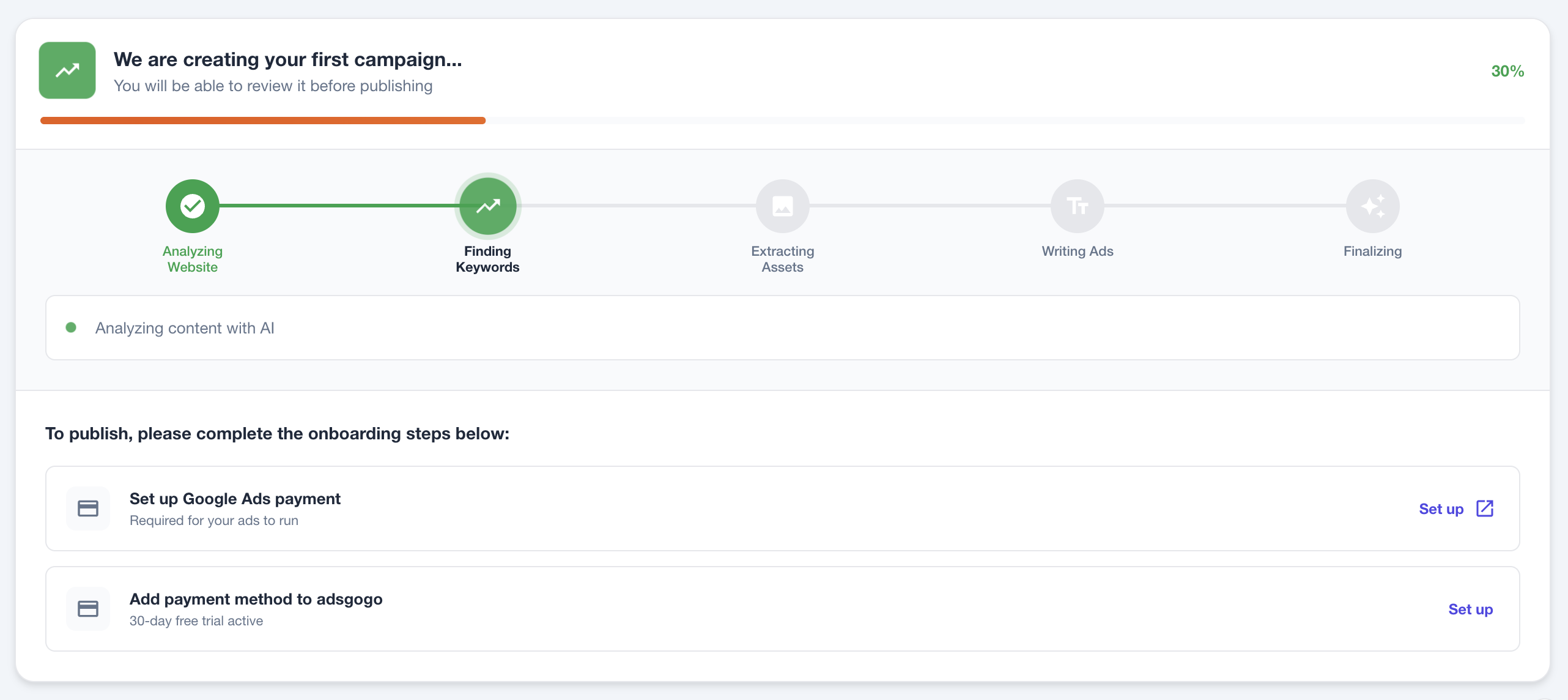Screen dimensions: 1568x700
Task: Click the credit card icon beside adsgogo payment
Action: [x=87, y=608]
